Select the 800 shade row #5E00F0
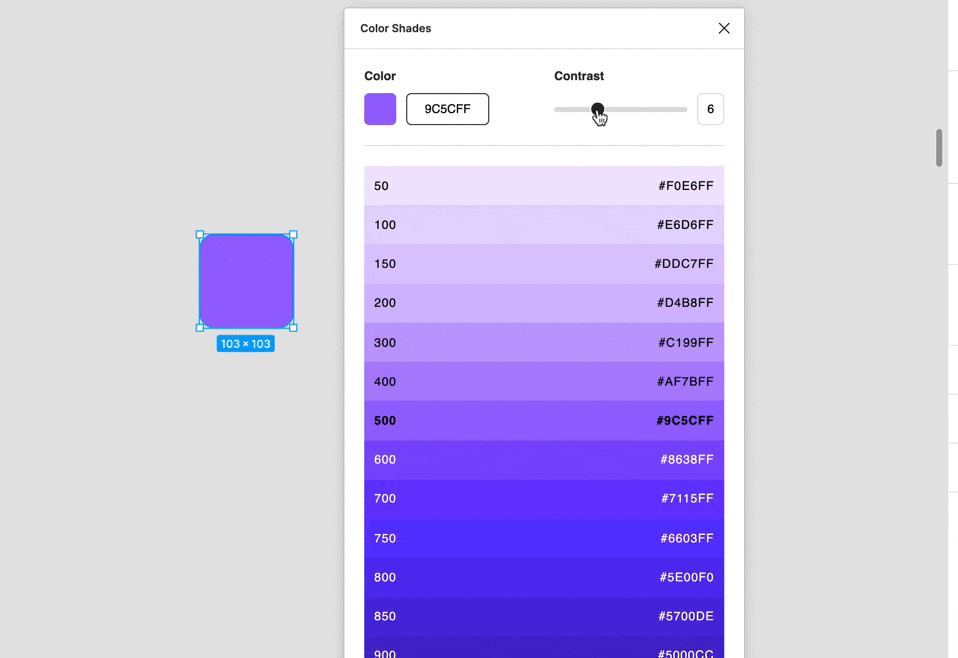958x658 pixels. click(x=544, y=577)
